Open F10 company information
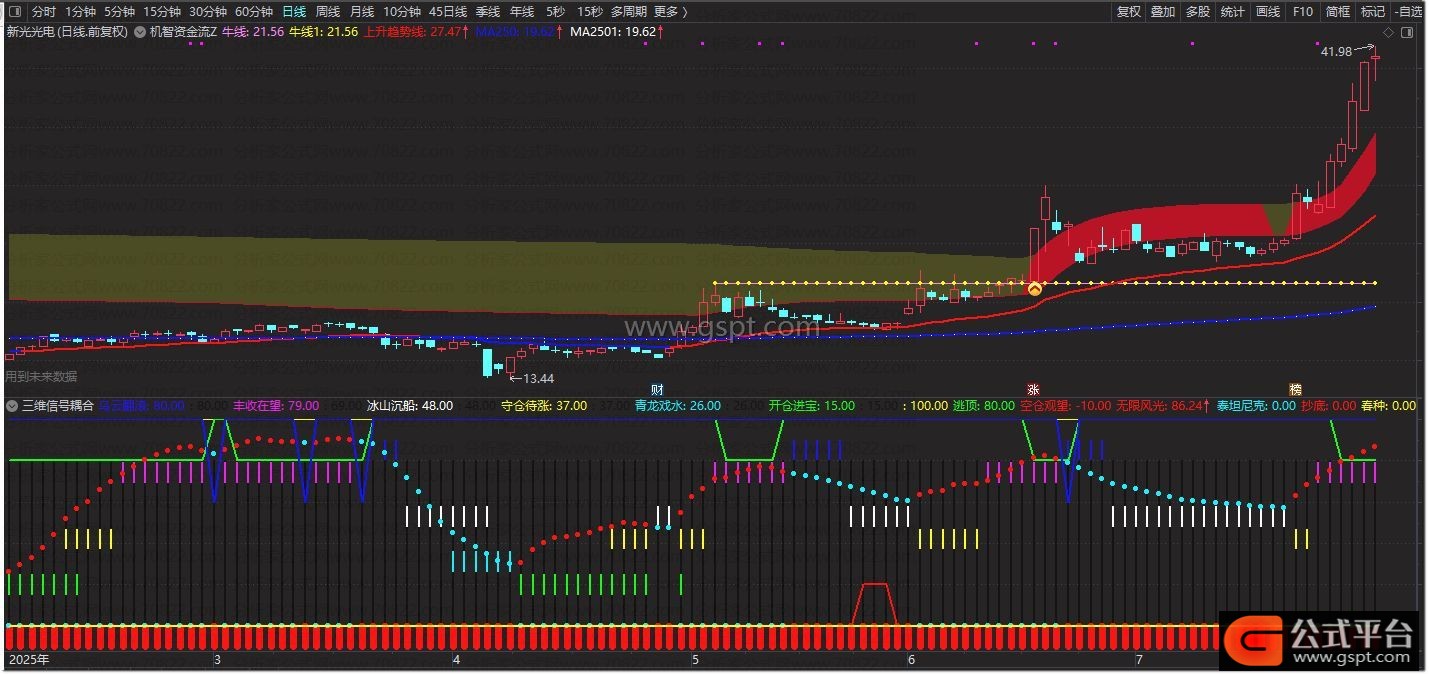The width and height of the screenshot is (1429, 674). (1302, 12)
